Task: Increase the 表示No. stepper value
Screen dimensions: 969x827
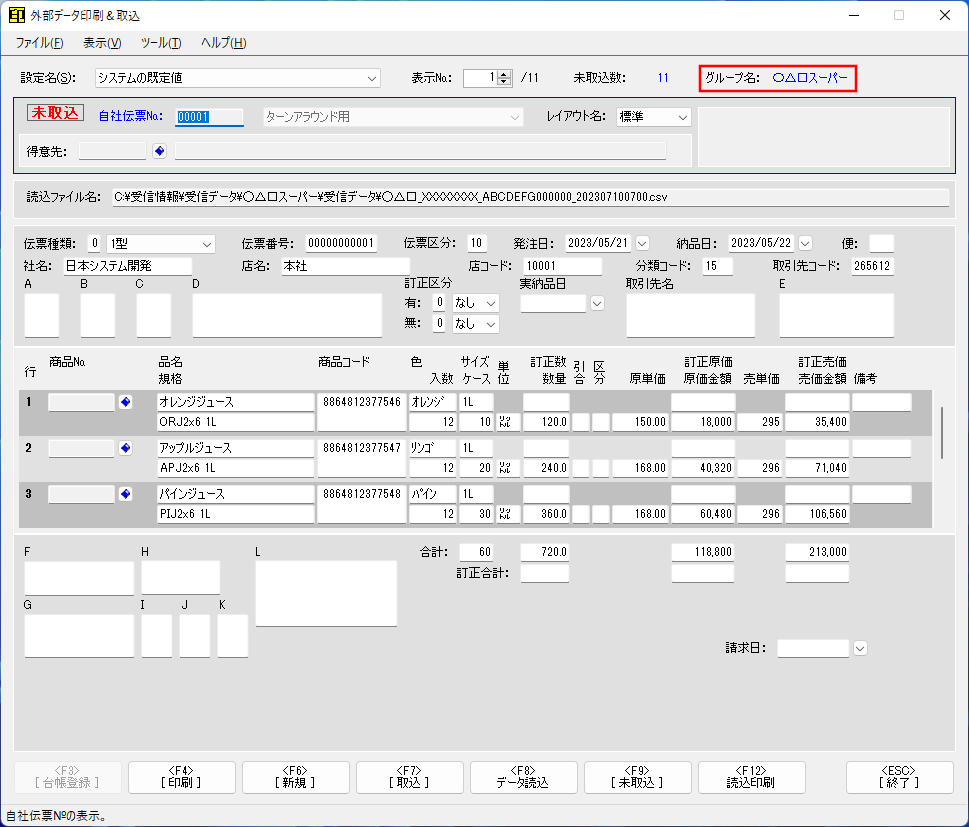Action: (504, 74)
